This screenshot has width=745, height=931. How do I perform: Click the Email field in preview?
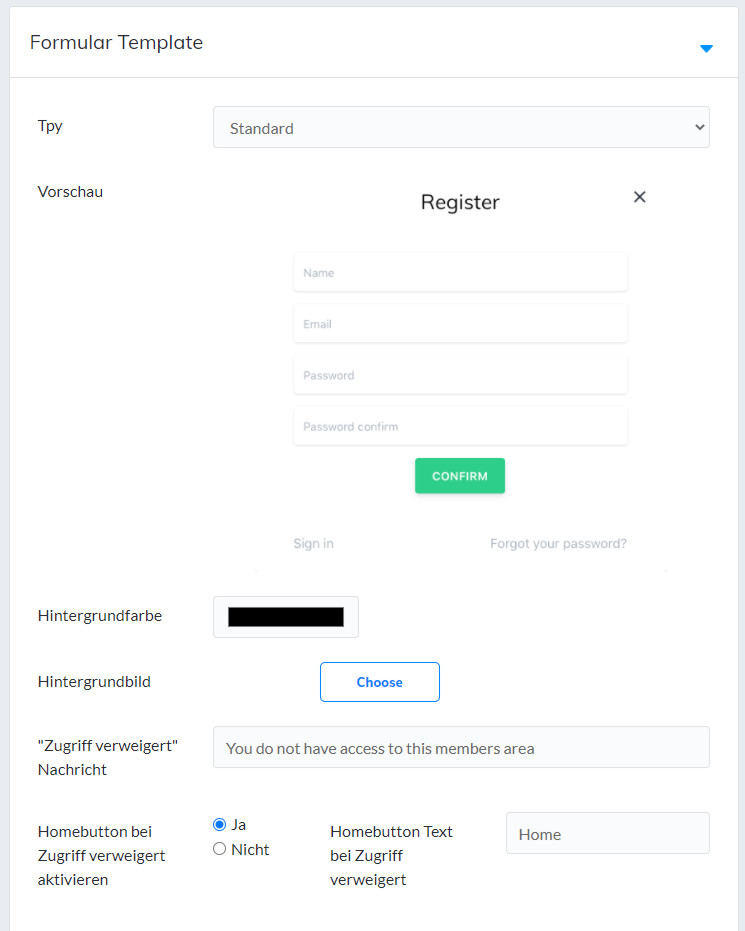[x=460, y=324]
